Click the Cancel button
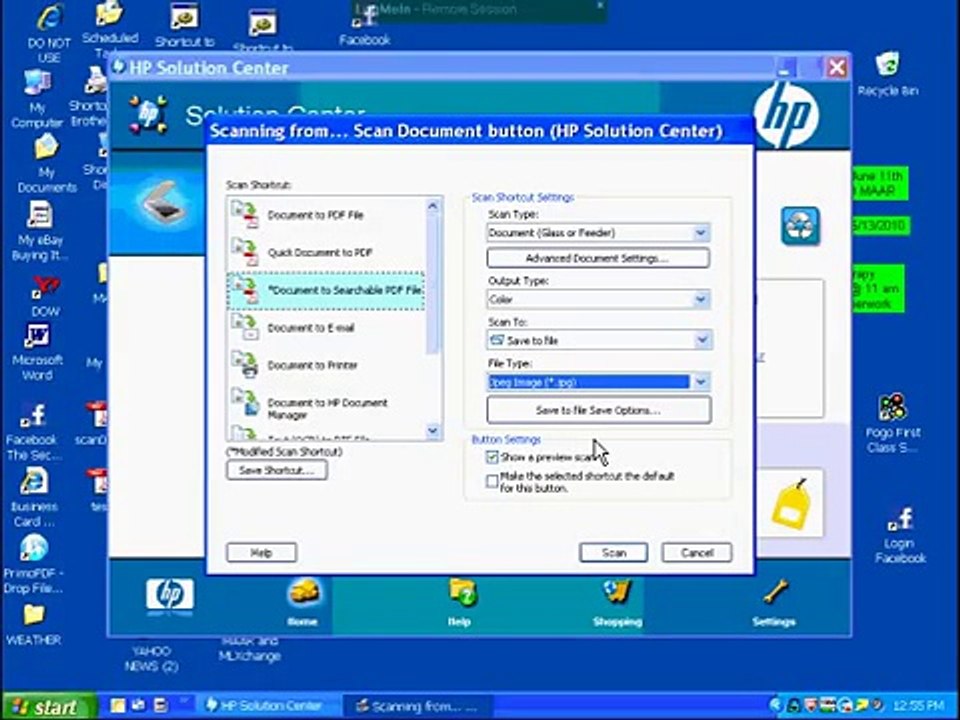Screen dimensions: 960x720 click(x=697, y=552)
